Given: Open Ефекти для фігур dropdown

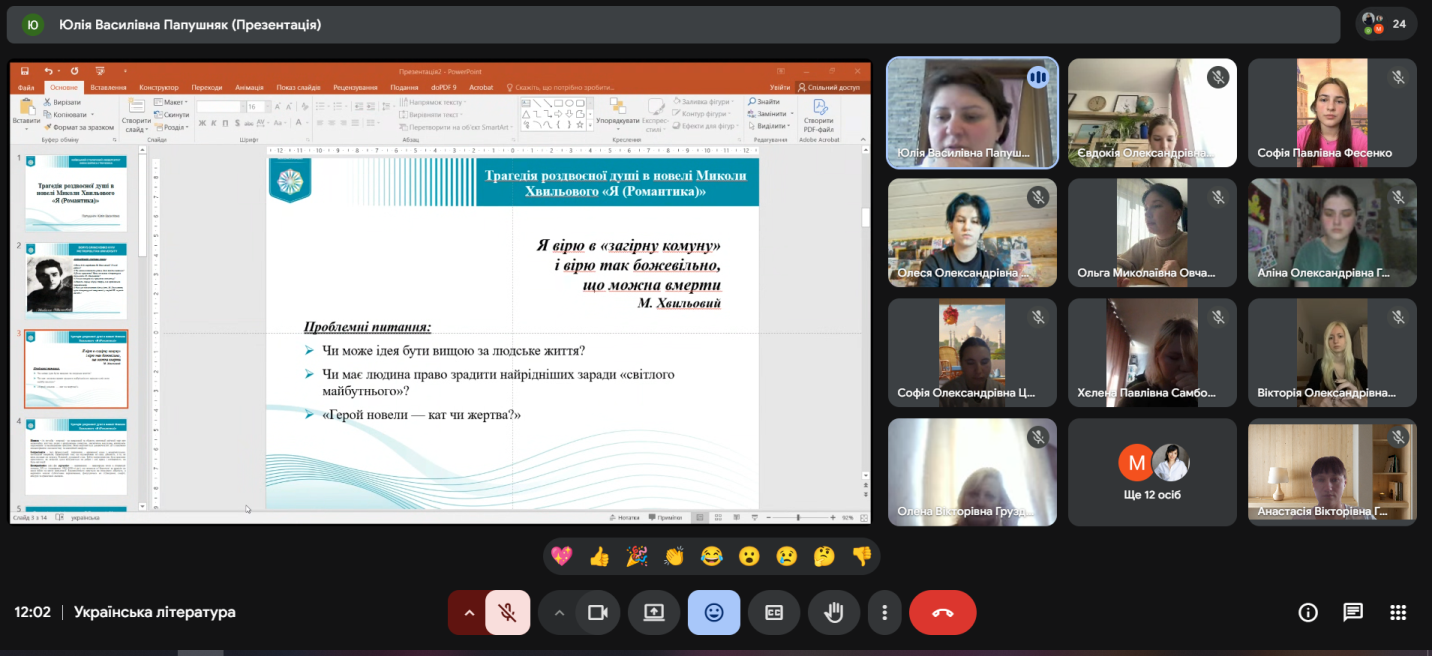Looking at the screenshot, I should (x=707, y=126).
